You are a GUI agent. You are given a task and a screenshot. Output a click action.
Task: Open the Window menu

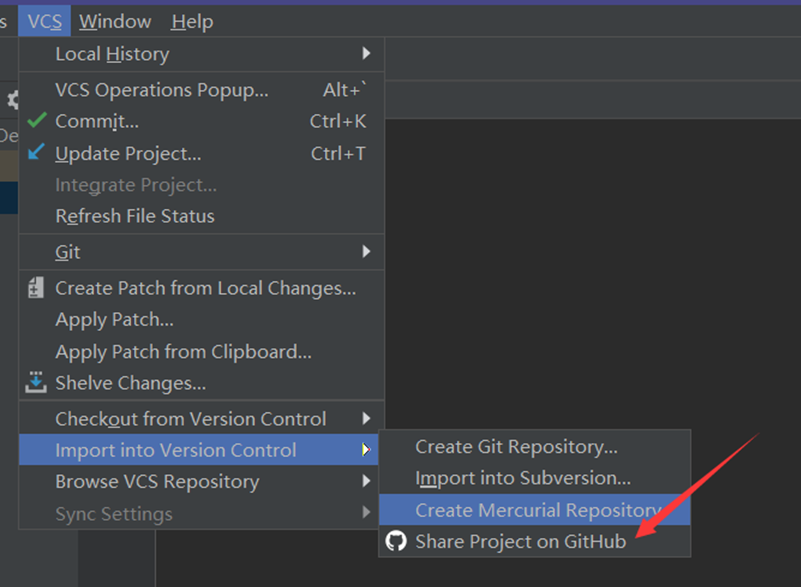(115, 21)
